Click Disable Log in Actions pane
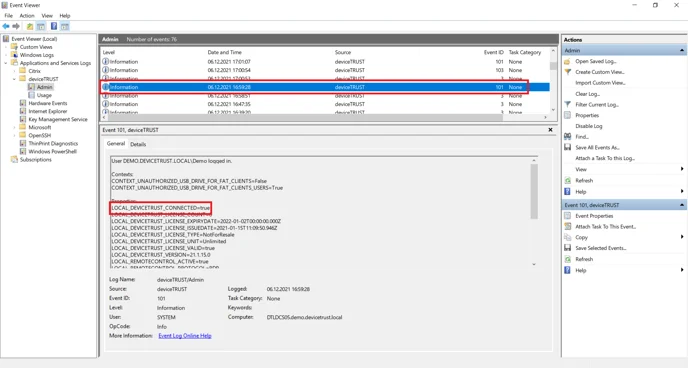Image resolution: width=688 pixels, height=368 pixels. [589, 126]
